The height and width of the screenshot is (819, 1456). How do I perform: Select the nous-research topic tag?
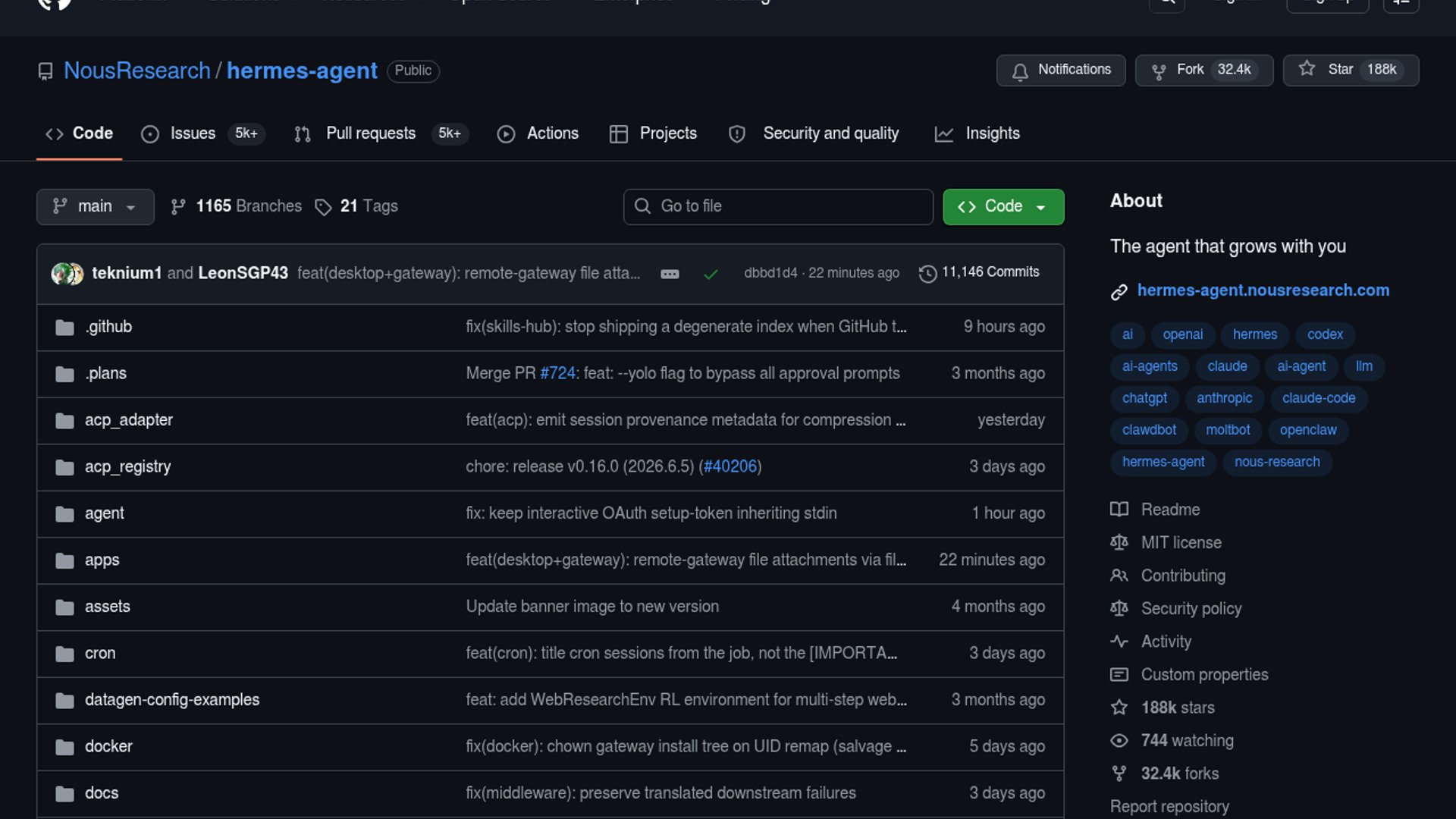pos(1277,463)
